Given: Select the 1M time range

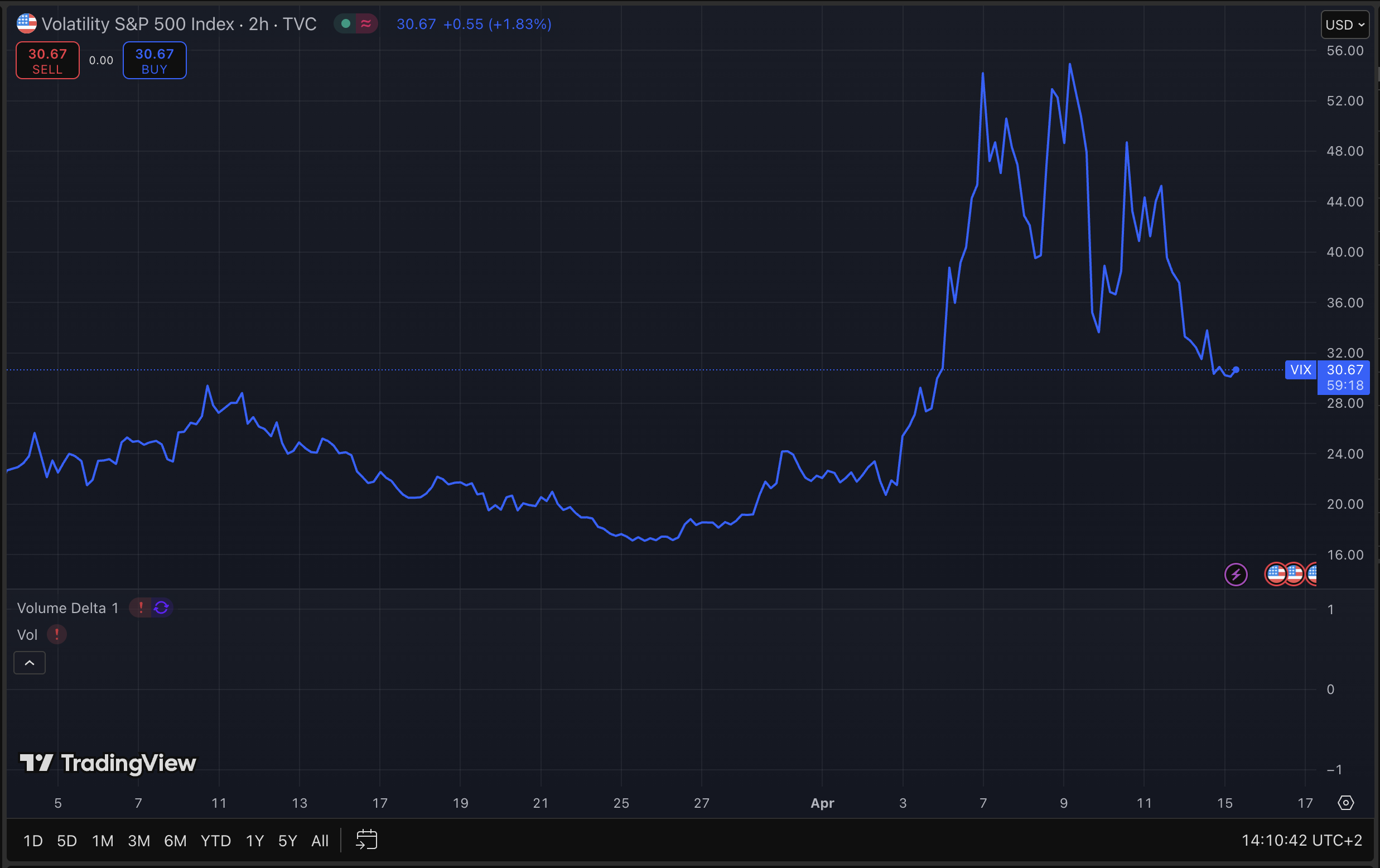Looking at the screenshot, I should point(103,841).
